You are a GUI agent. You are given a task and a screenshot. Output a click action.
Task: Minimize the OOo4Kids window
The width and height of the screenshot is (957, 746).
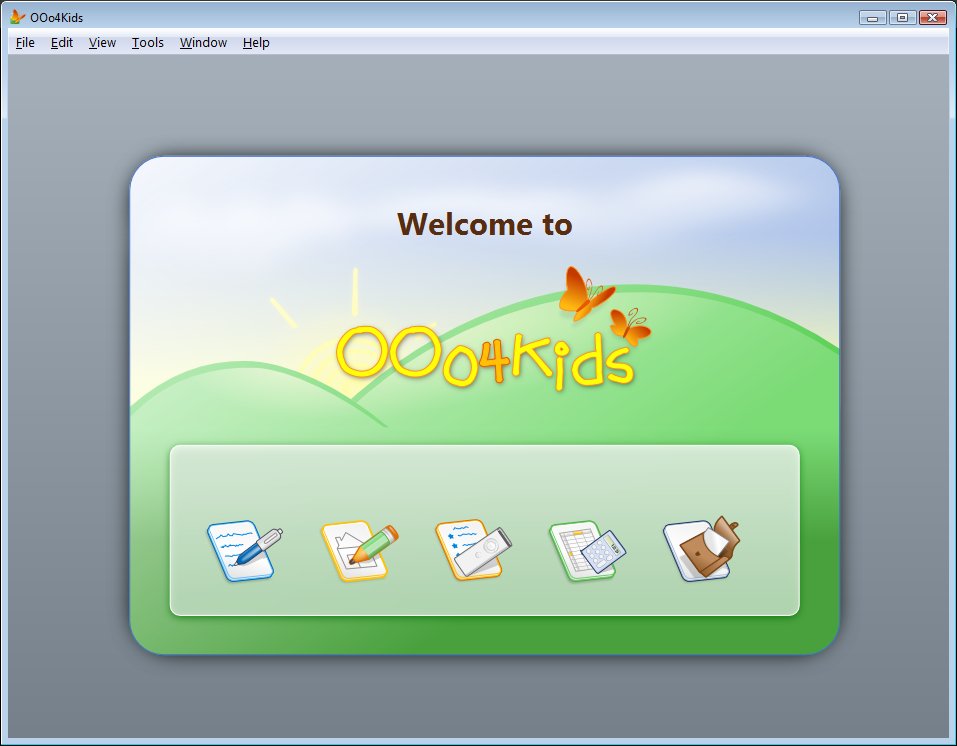[873, 18]
